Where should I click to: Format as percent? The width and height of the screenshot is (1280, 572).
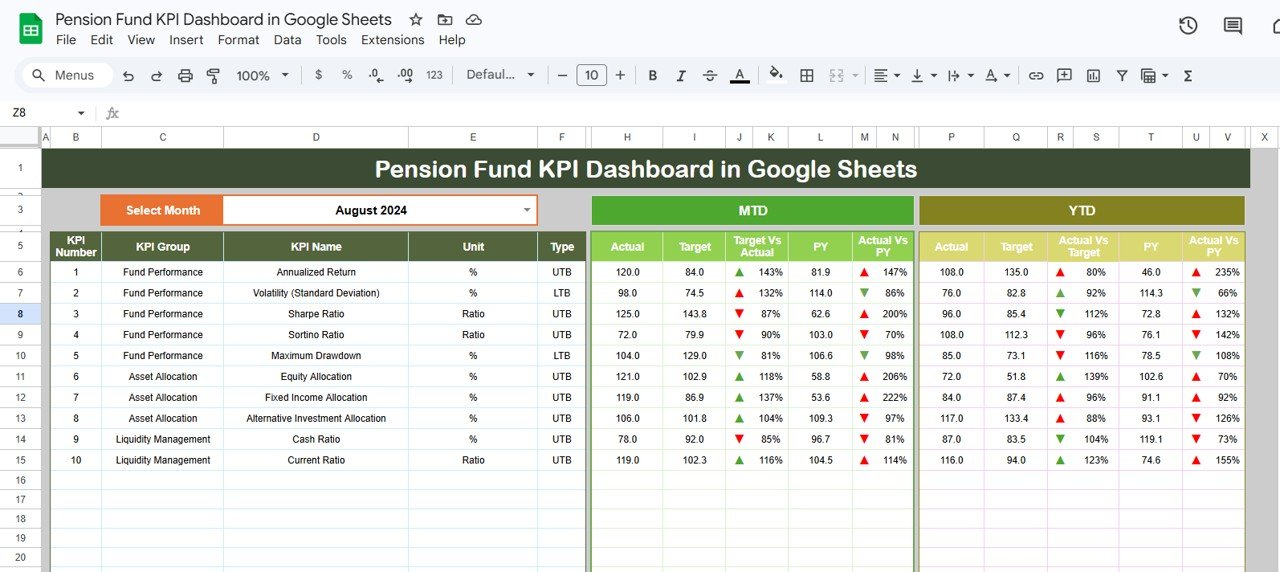tap(347, 75)
